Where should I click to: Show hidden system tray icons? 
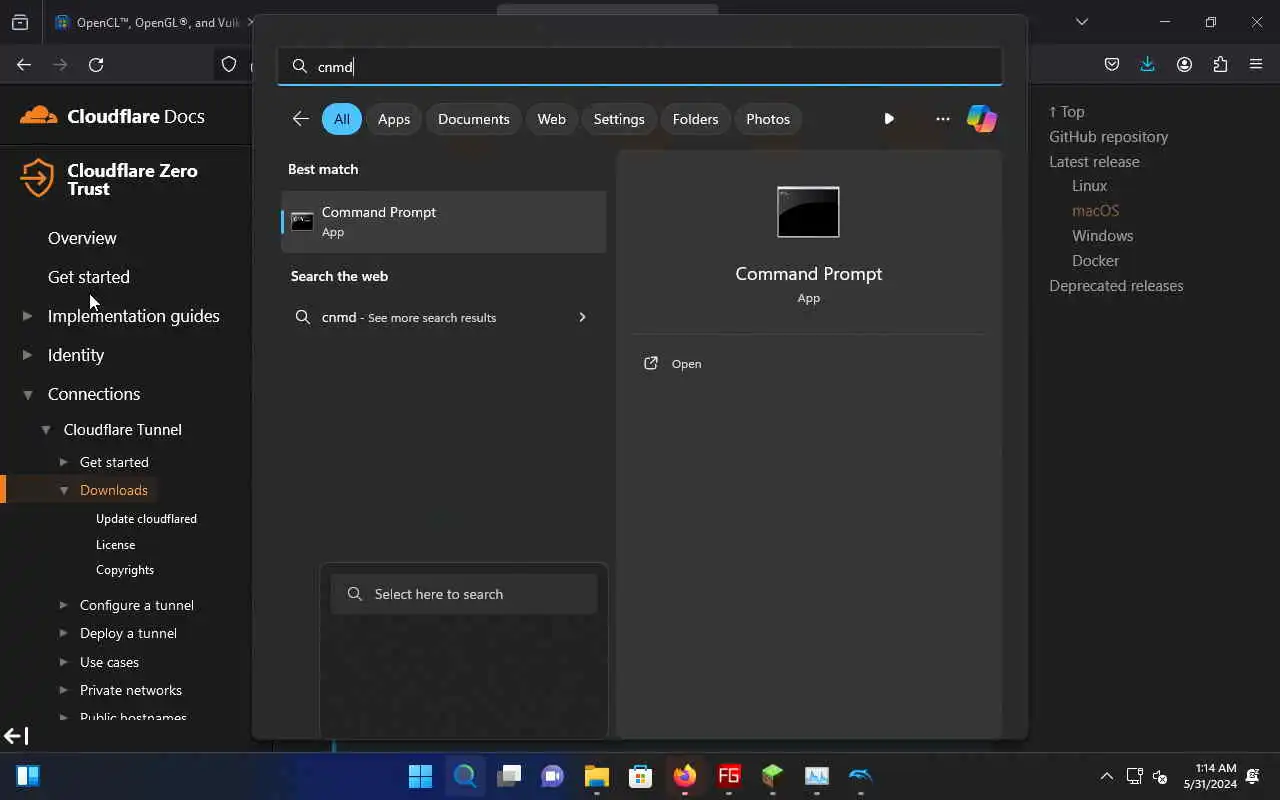click(x=1106, y=776)
